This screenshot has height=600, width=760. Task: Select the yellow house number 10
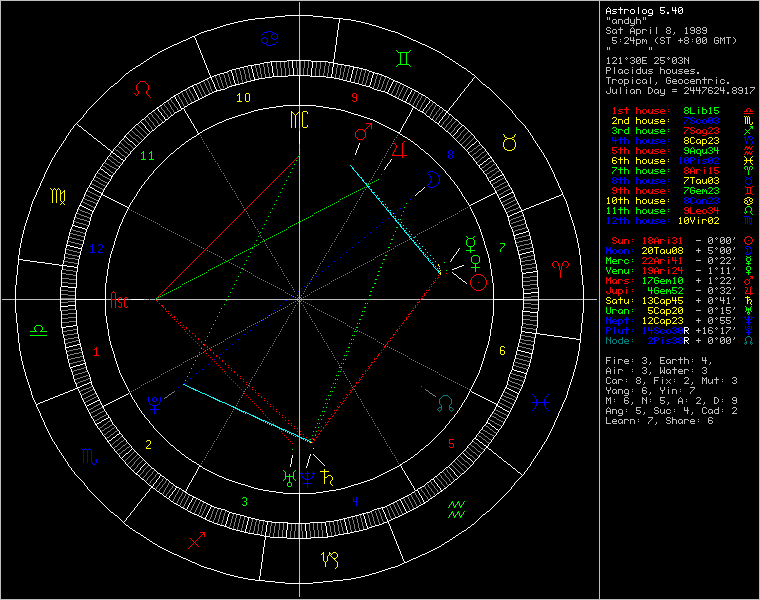[x=243, y=98]
